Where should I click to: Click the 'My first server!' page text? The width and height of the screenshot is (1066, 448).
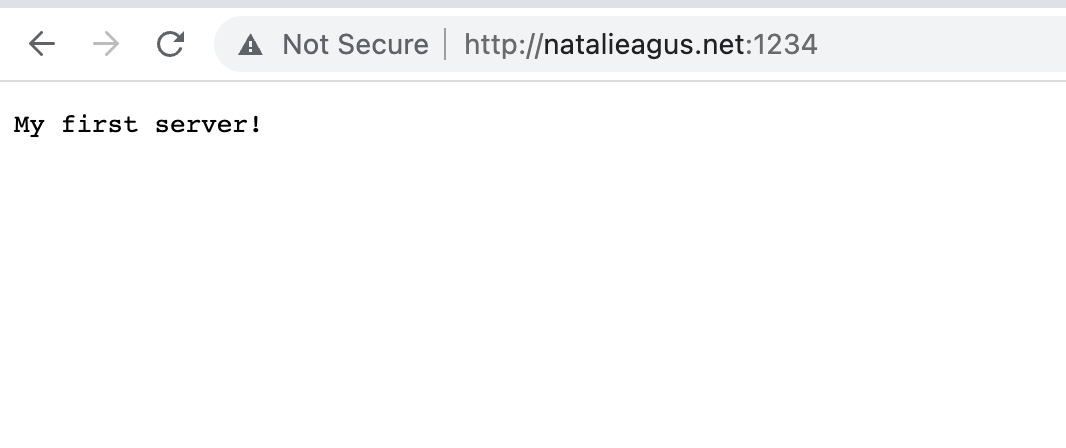point(137,124)
